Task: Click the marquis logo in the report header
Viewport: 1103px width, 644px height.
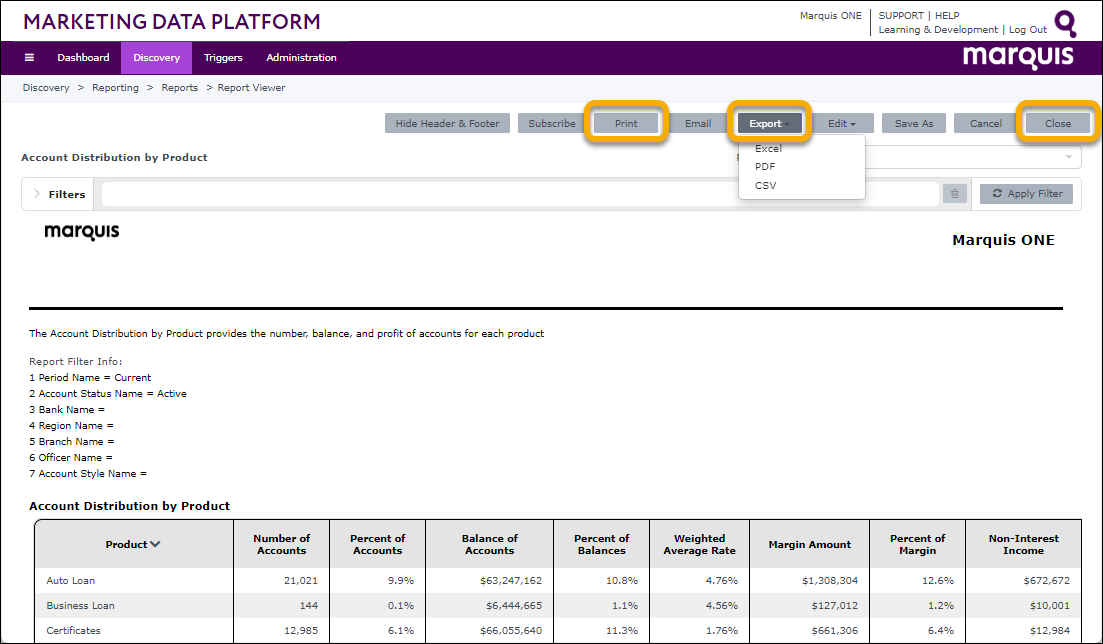Action: [x=82, y=232]
